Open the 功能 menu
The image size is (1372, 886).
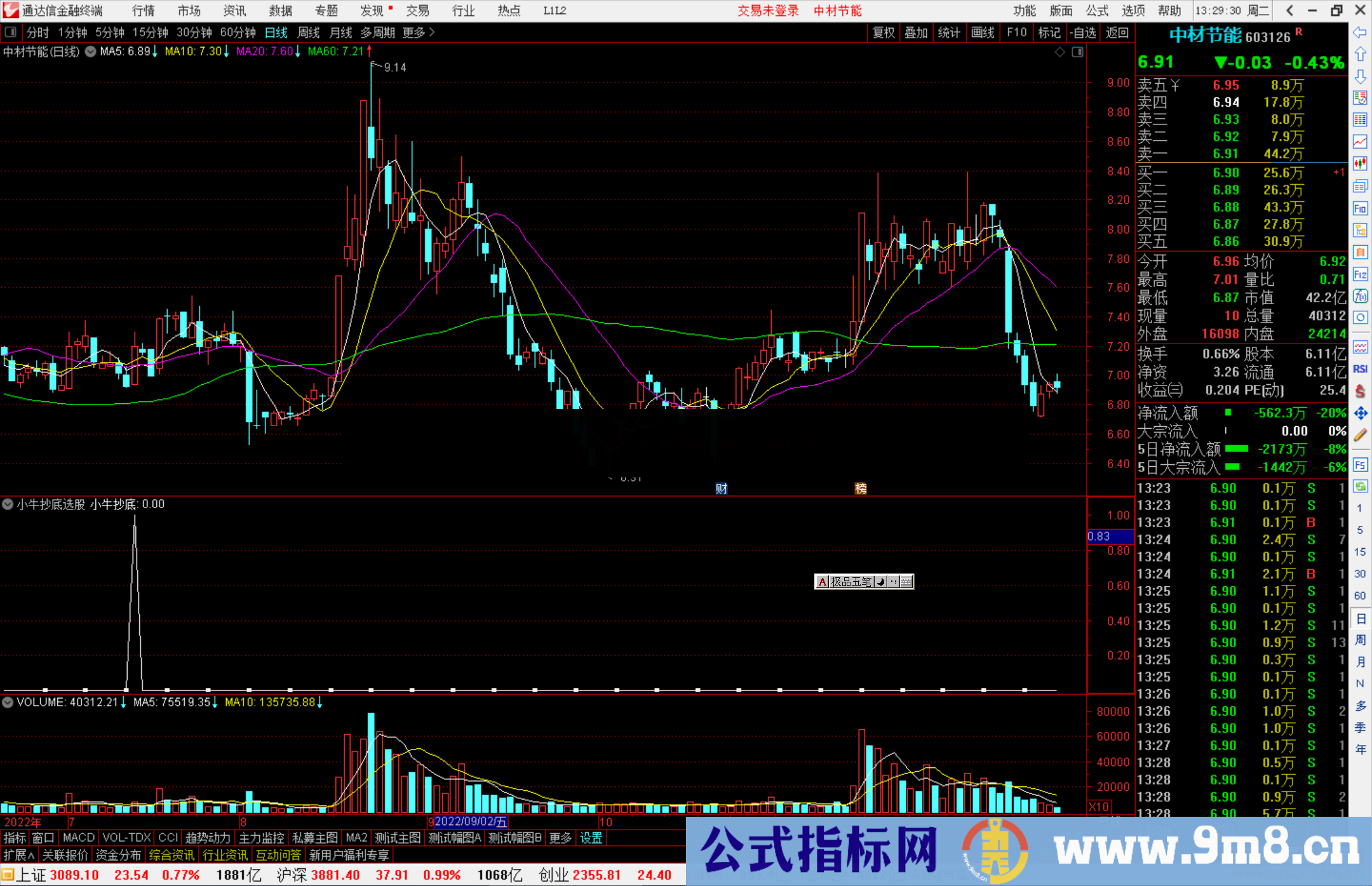pyautogui.click(x=1024, y=11)
